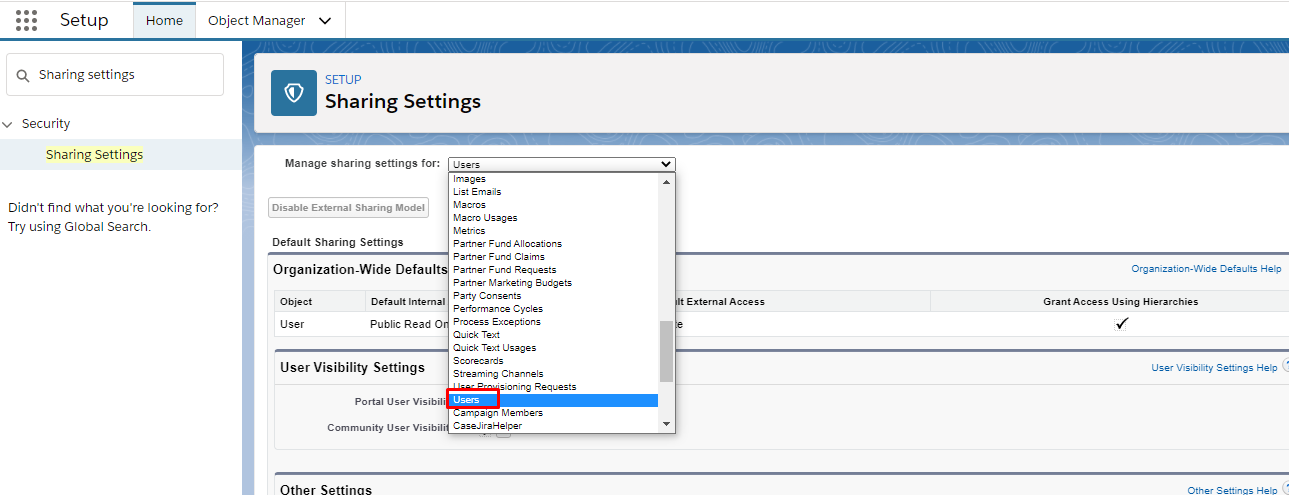Open the Manage sharing settings for dropdown

(561, 164)
